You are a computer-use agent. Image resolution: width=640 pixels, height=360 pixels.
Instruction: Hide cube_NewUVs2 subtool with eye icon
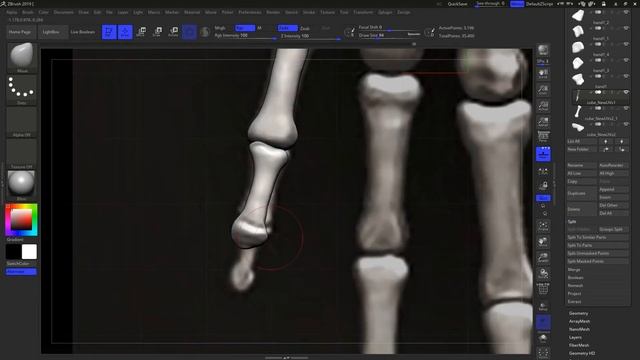(626, 124)
